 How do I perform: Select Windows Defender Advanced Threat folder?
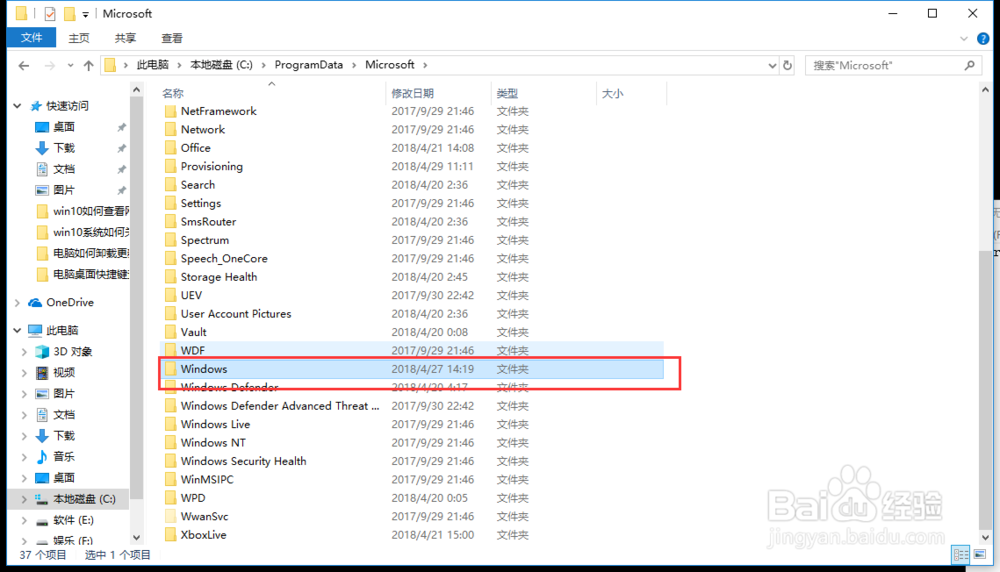[280, 406]
